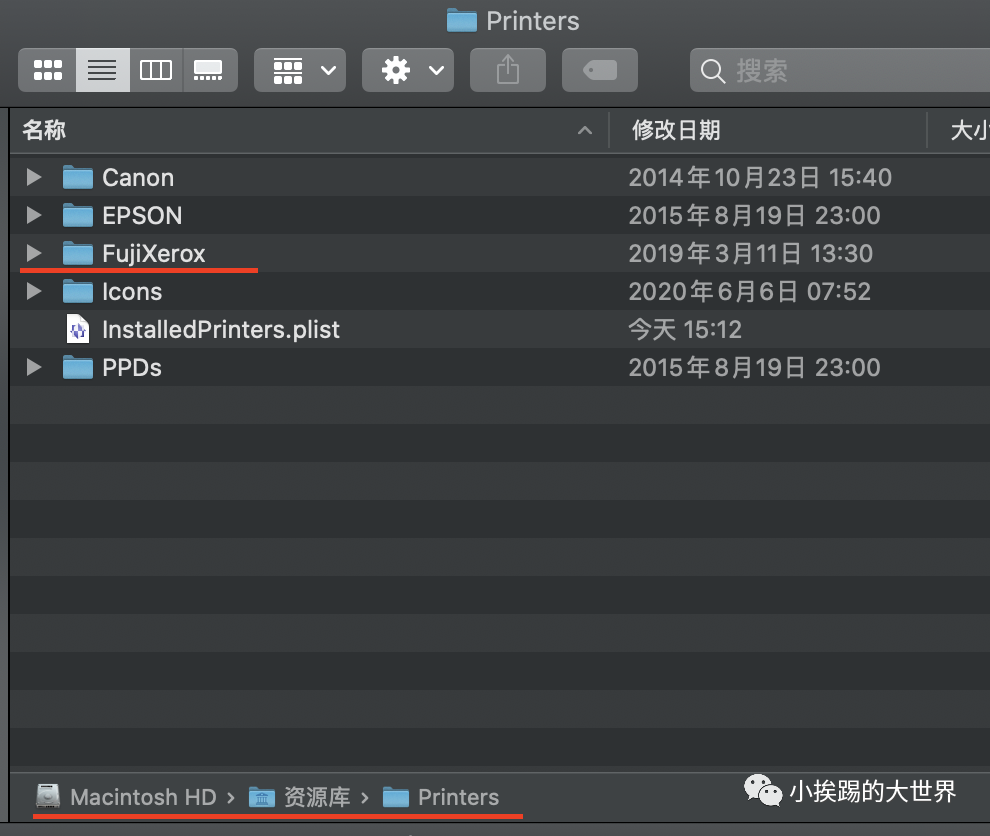Click Printers in the path bar

tap(458, 797)
